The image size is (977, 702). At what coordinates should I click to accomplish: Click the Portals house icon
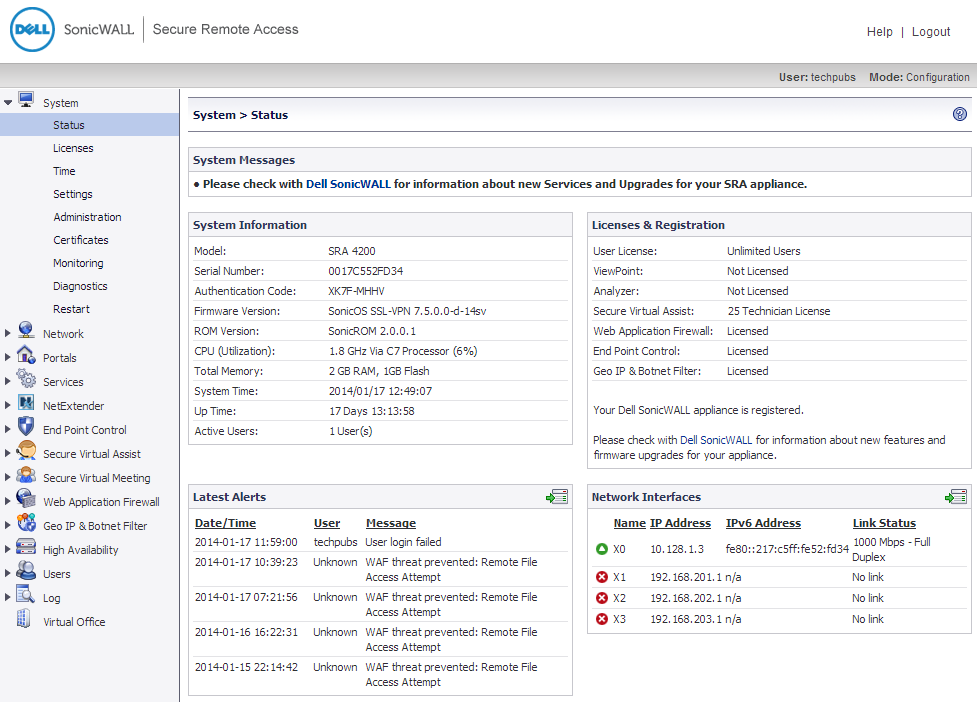pyautogui.click(x=26, y=354)
